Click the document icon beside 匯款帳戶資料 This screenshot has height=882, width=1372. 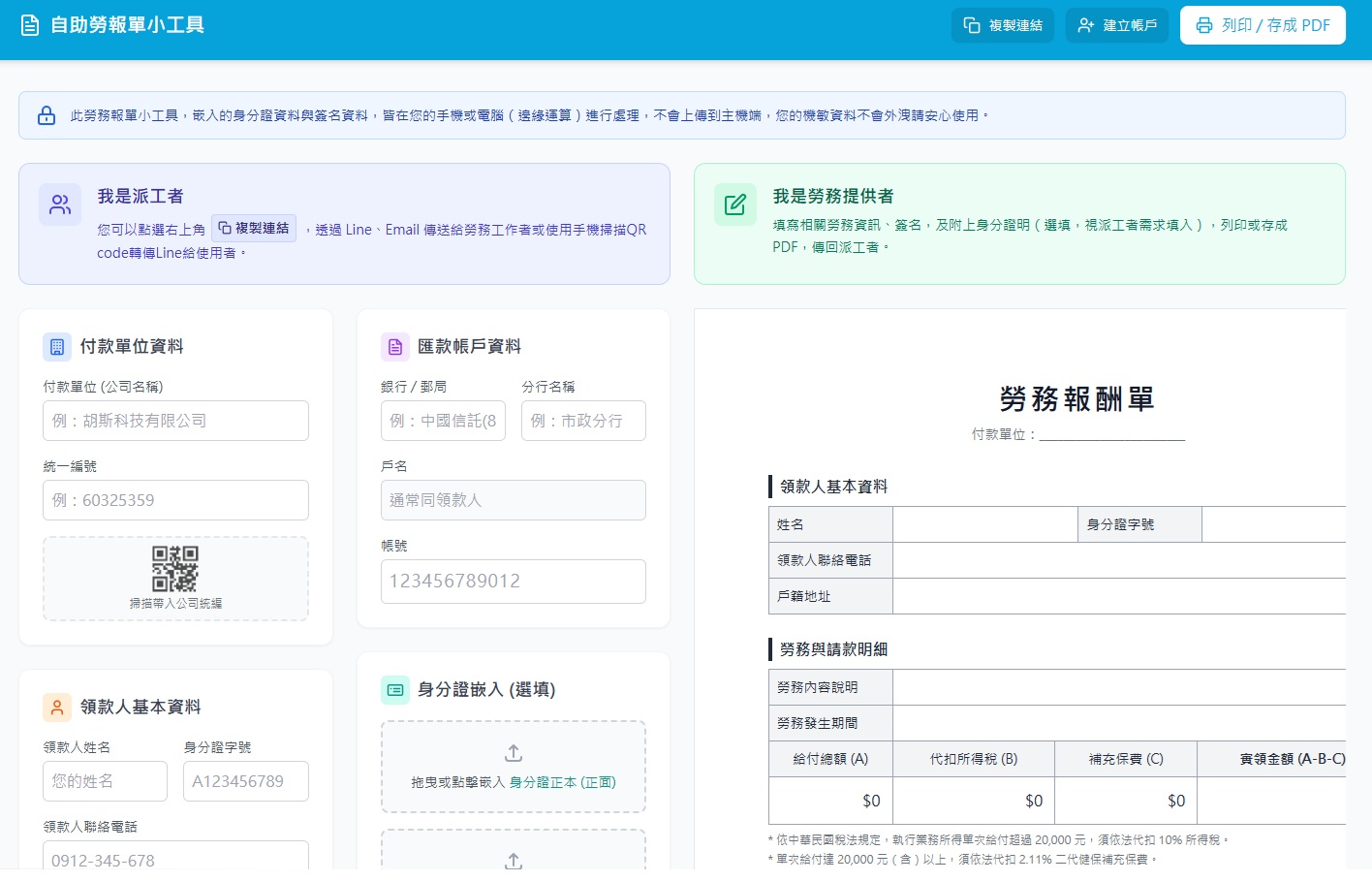(394, 346)
